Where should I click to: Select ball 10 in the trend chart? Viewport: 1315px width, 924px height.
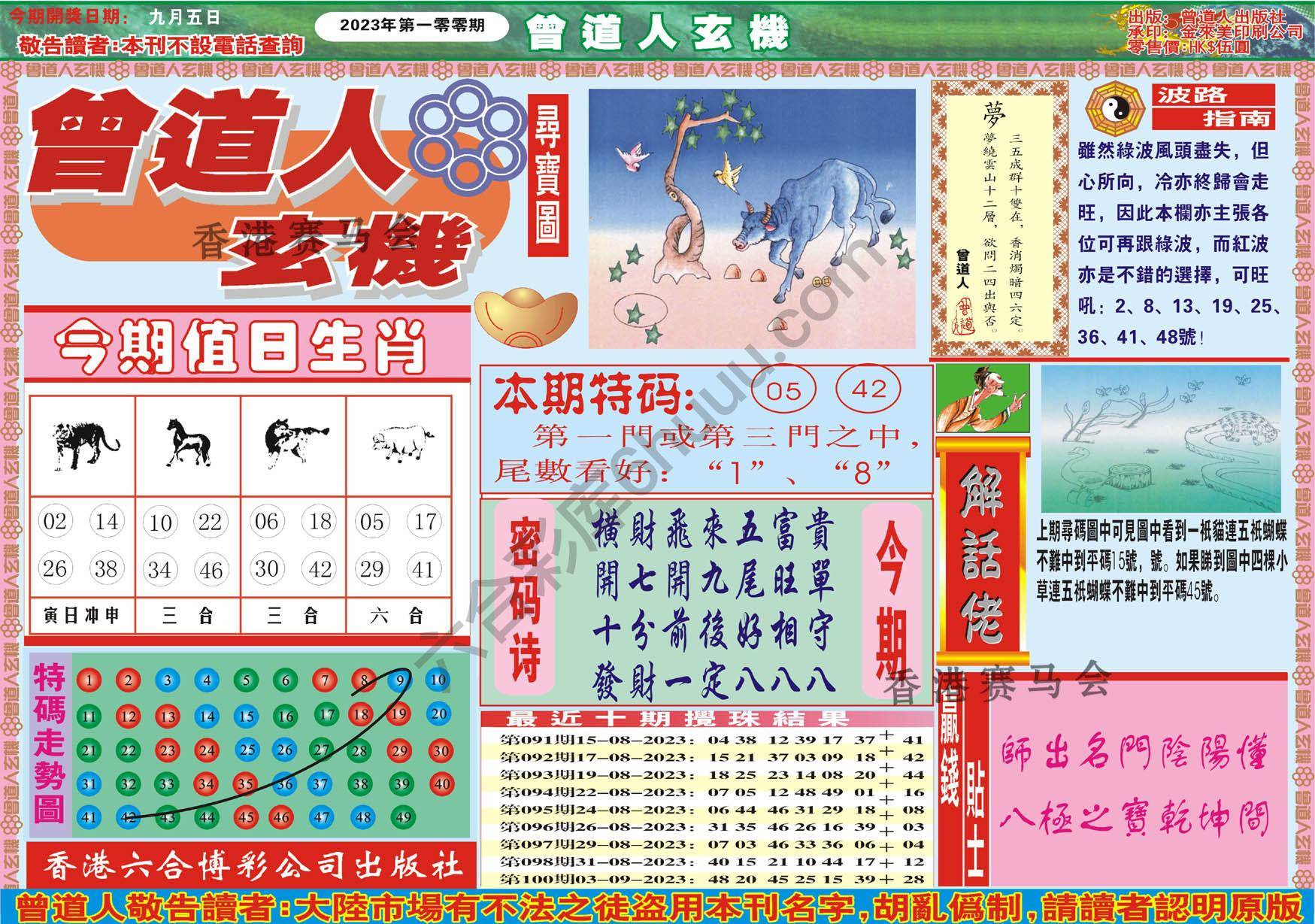click(438, 680)
